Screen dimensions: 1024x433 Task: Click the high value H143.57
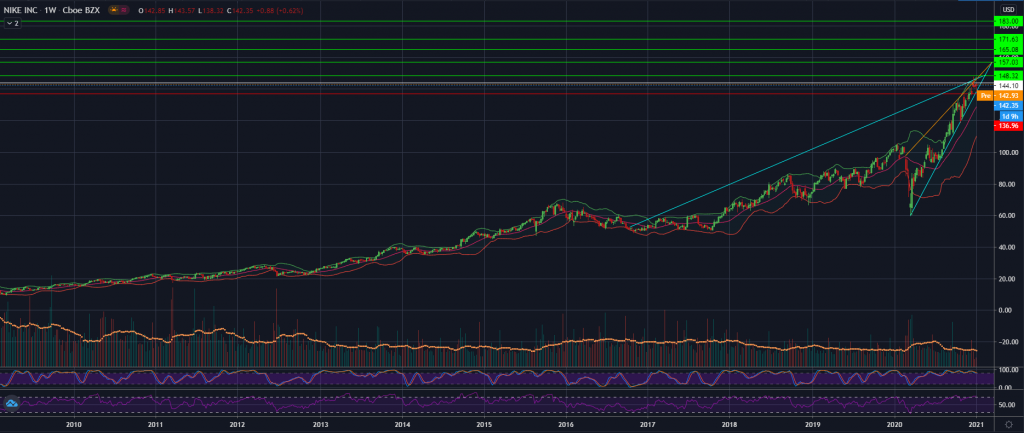(182, 10)
